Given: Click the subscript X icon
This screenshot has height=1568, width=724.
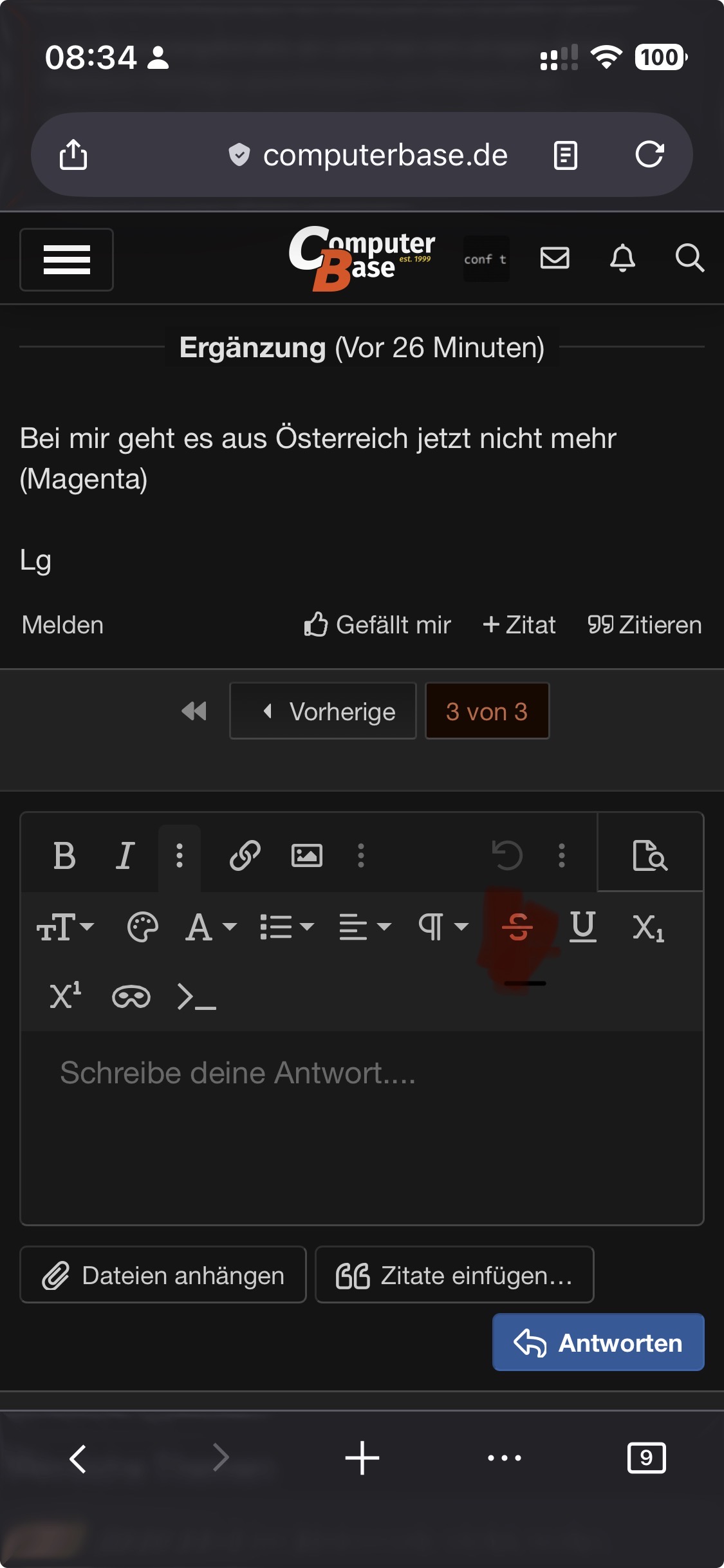Looking at the screenshot, I should [649, 928].
